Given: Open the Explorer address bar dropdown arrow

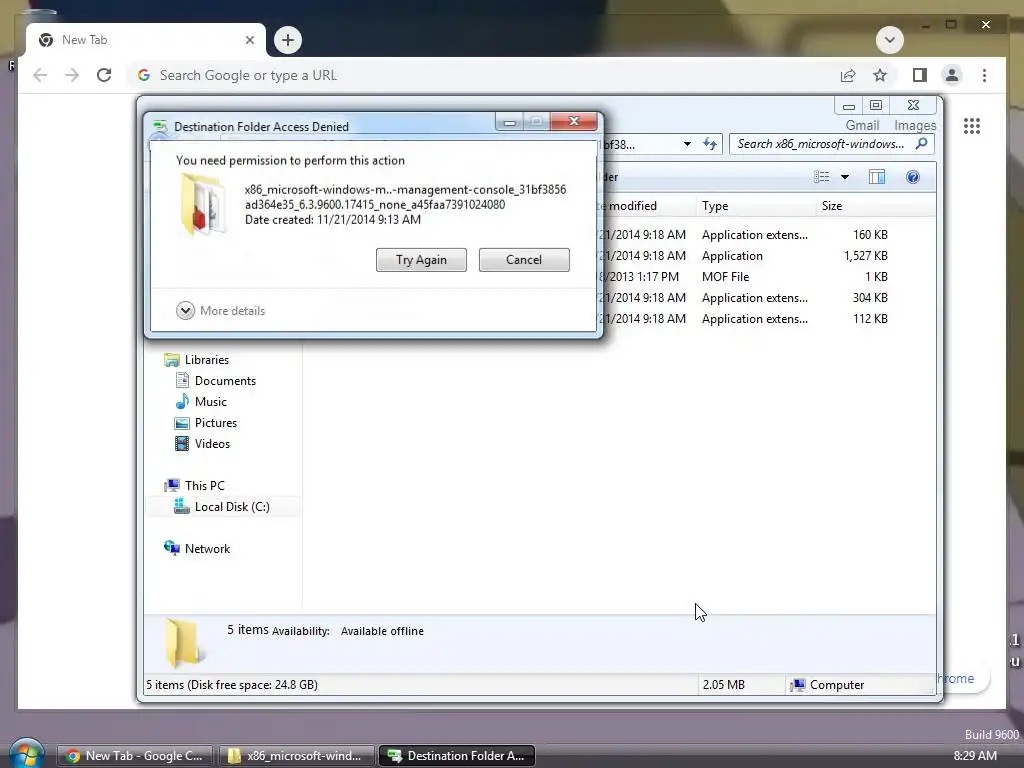Looking at the screenshot, I should (687, 144).
